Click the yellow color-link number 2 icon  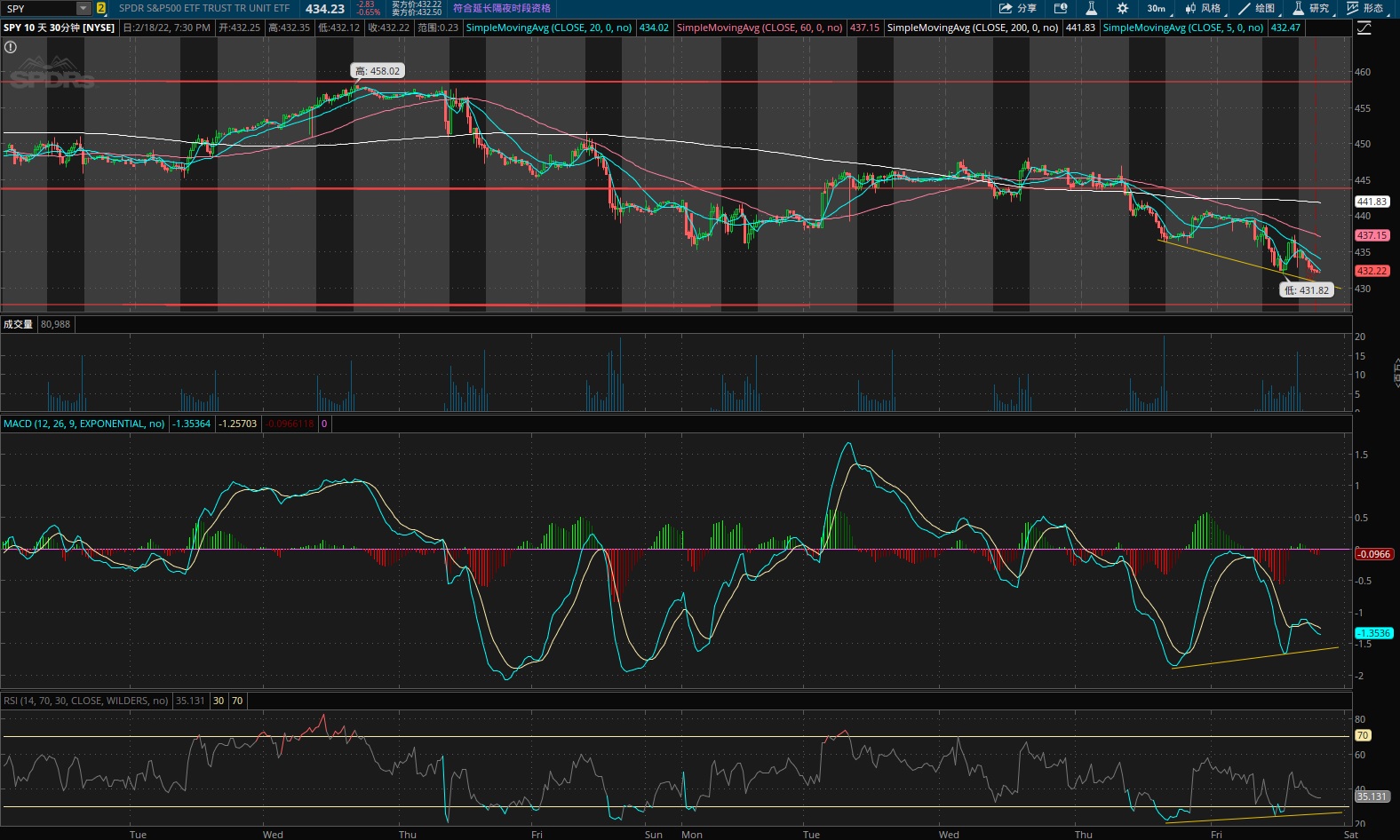tap(100, 8)
